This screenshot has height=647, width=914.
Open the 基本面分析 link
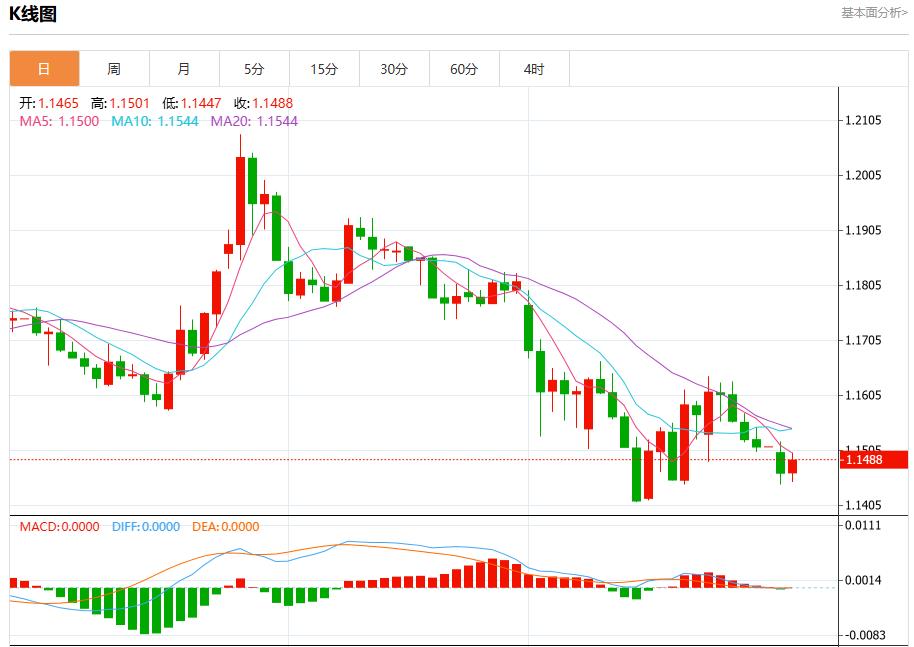point(874,13)
